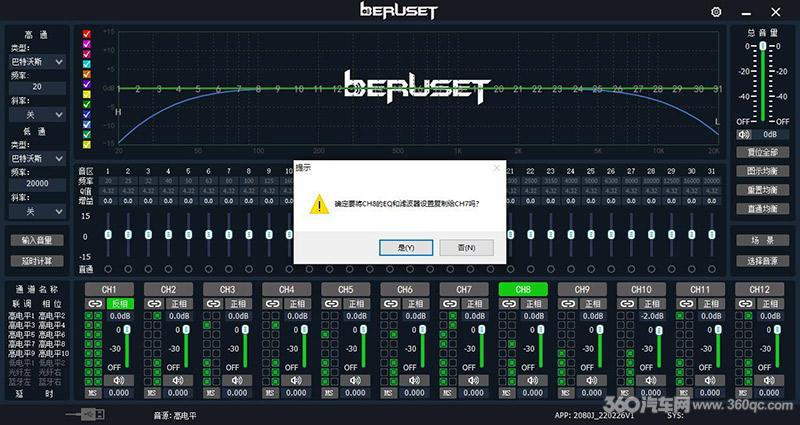The height and width of the screenshot is (425, 800).
Task: Toggle the link icon under CH9
Action: point(568,304)
